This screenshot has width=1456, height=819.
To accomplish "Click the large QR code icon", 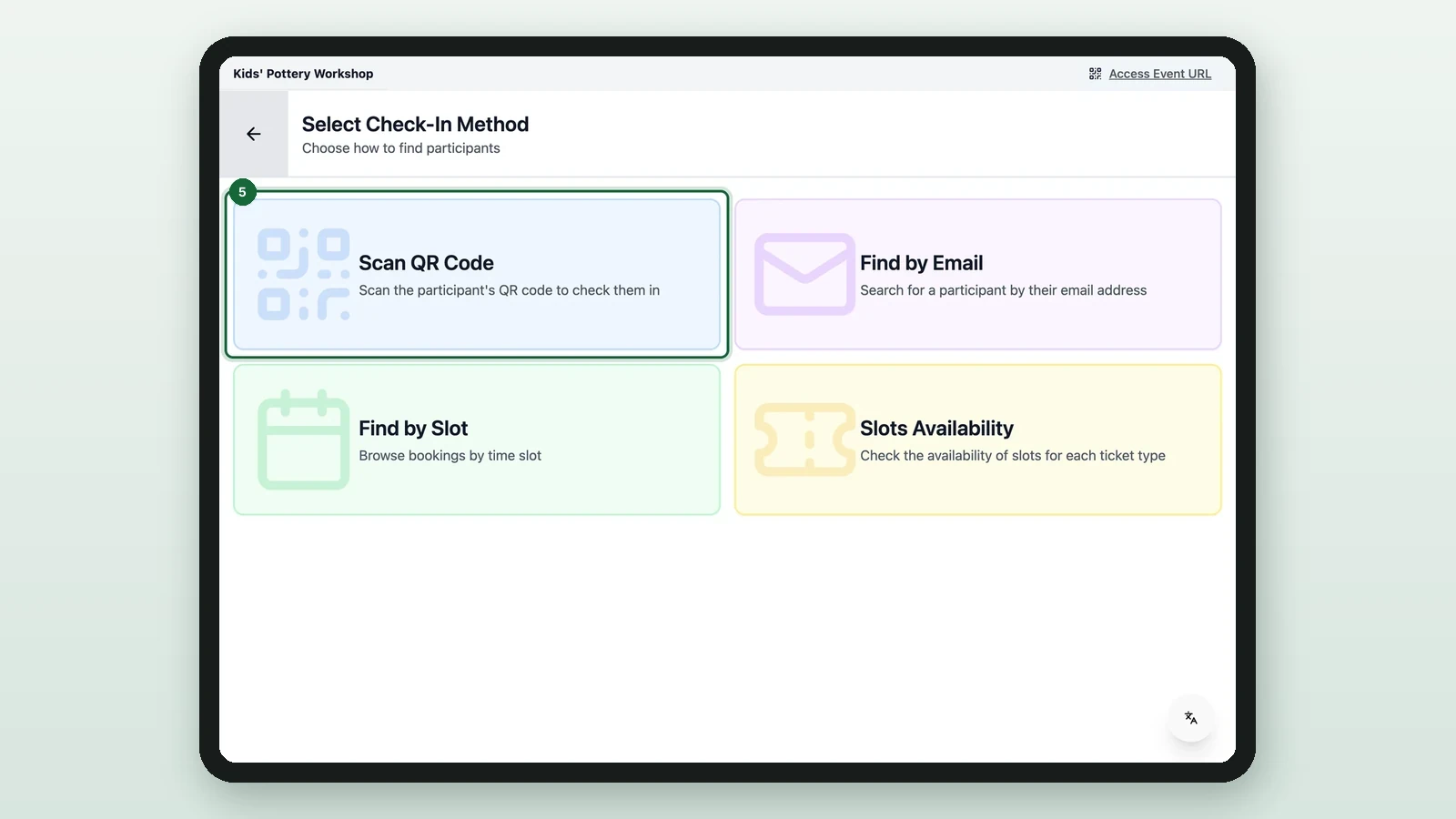I will (303, 274).
